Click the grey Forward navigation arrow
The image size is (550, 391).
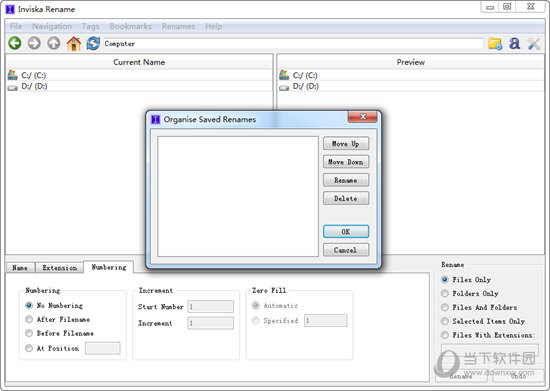(34, 43)
